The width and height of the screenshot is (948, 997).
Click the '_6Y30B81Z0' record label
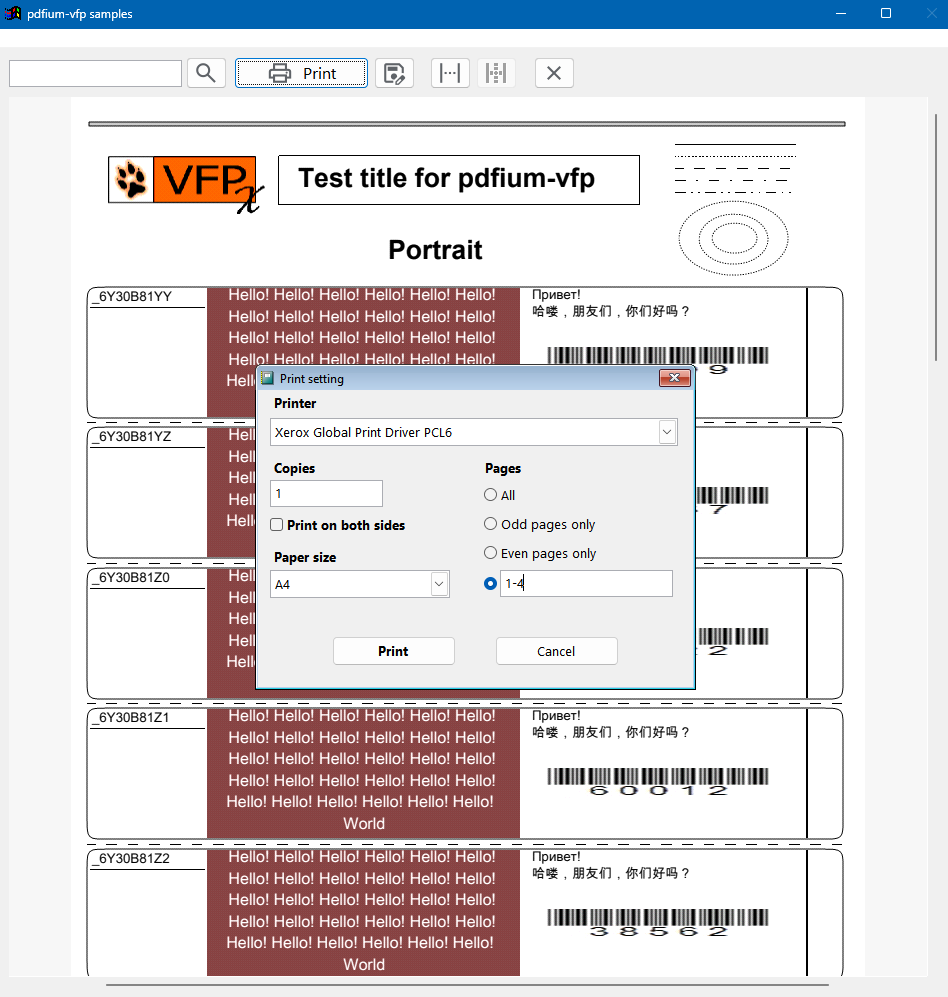click(x=134, y=577)
